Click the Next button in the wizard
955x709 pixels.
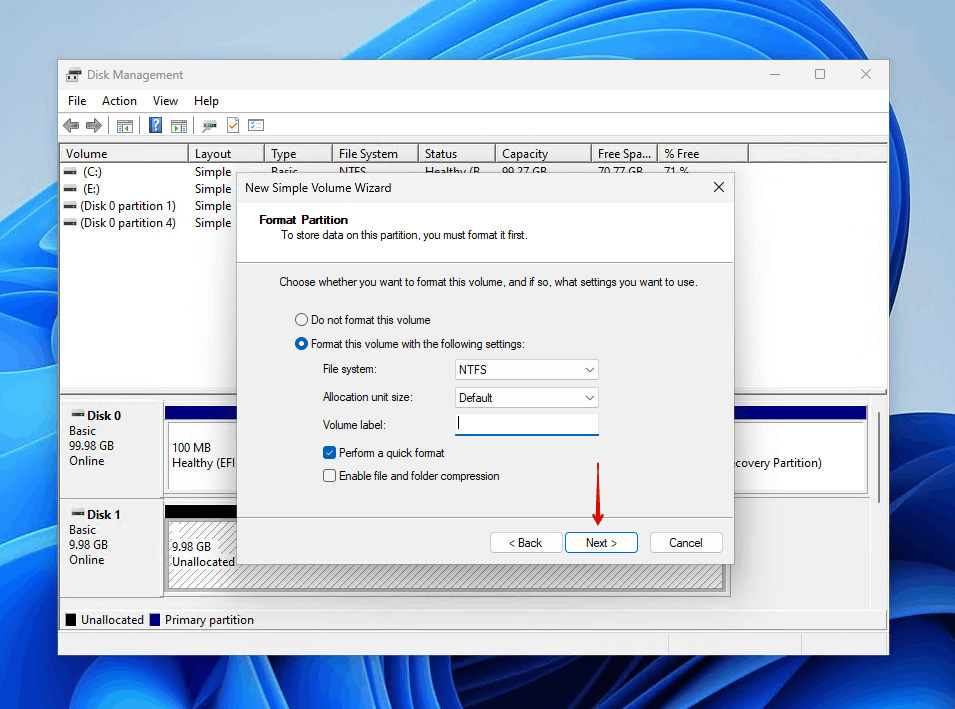[x=601, y=542]
